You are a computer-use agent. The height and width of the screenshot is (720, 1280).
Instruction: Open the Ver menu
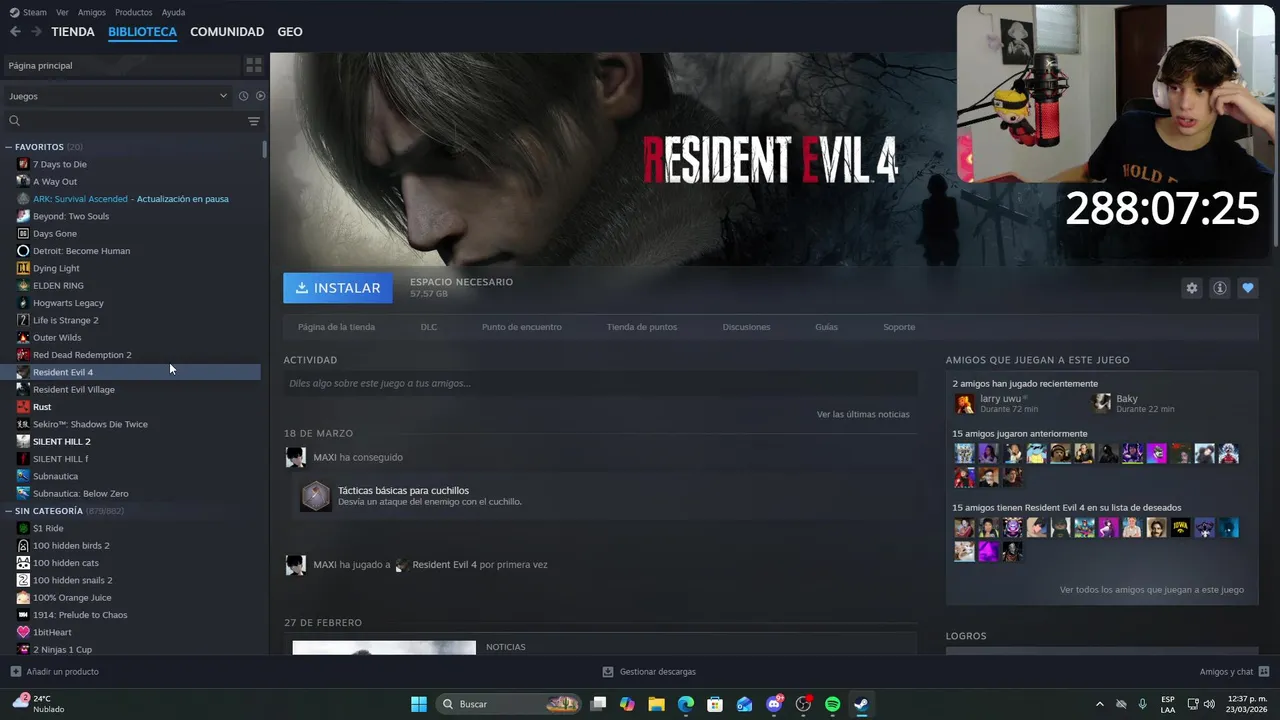(x=62, y=12)
